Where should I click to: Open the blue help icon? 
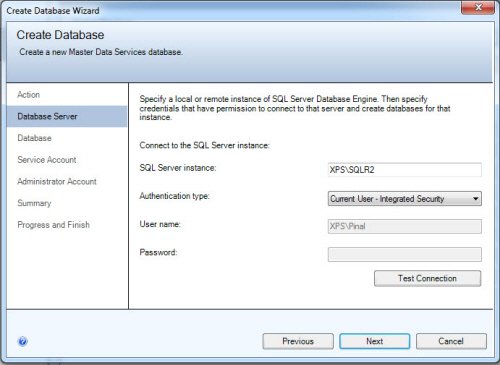pyautogui.click(x=23, y=341)
